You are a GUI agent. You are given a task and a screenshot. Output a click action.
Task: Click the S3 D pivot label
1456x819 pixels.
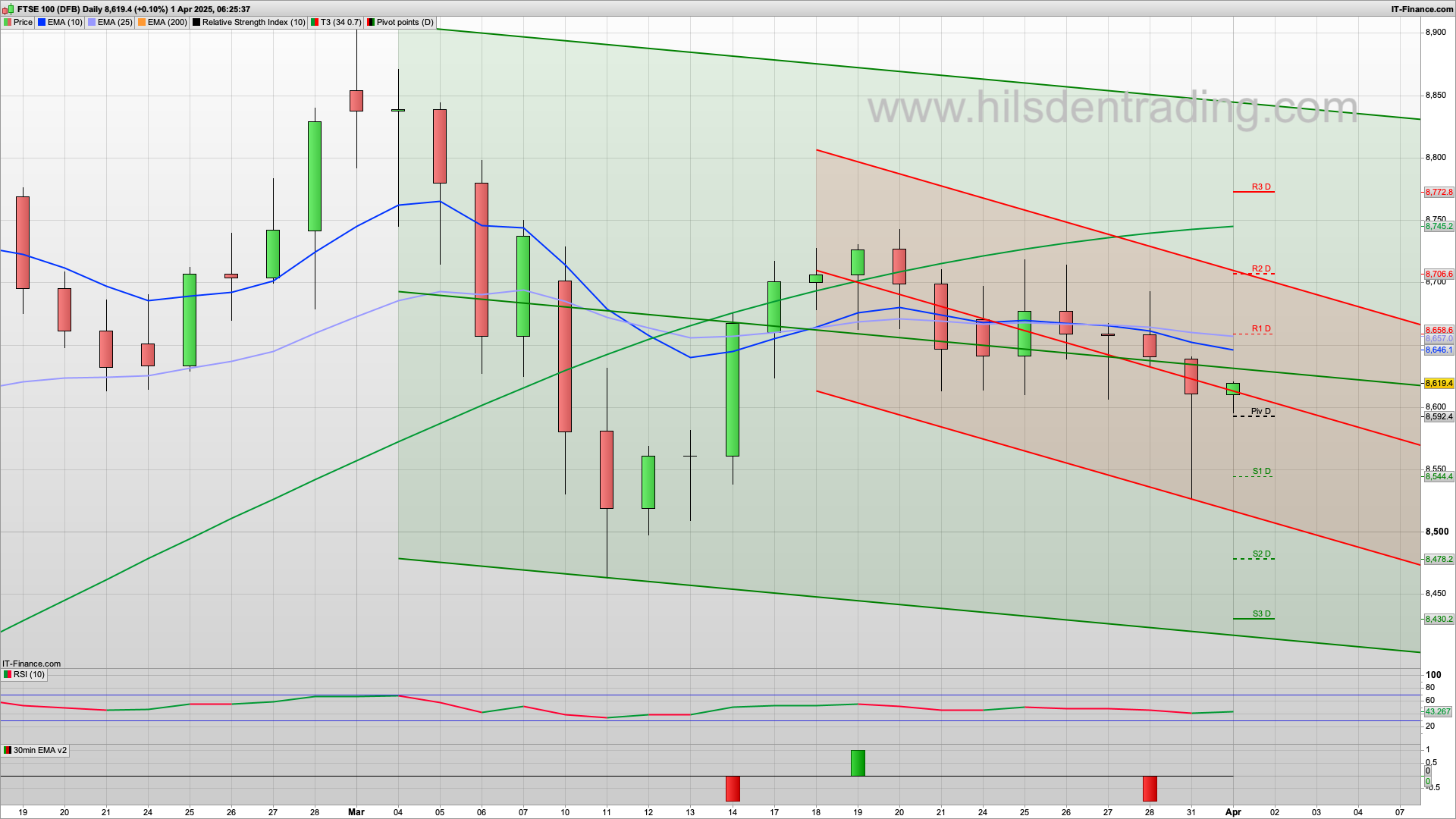click(1261, 613)
